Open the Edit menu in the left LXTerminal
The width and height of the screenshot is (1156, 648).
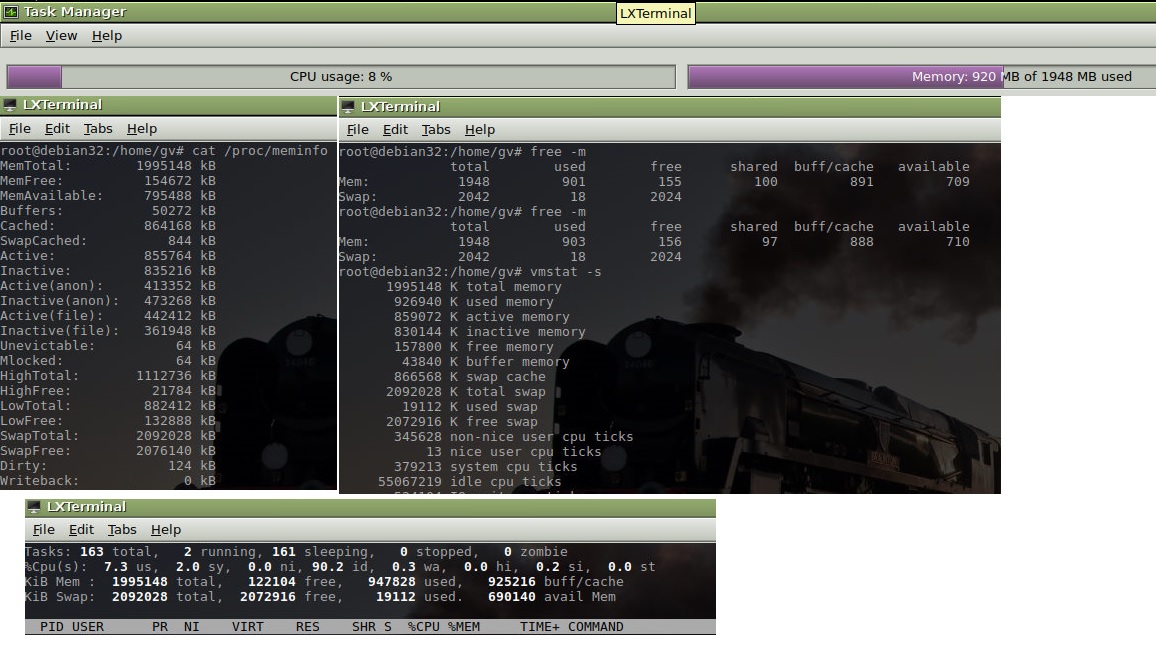click(x=58, y=128)
